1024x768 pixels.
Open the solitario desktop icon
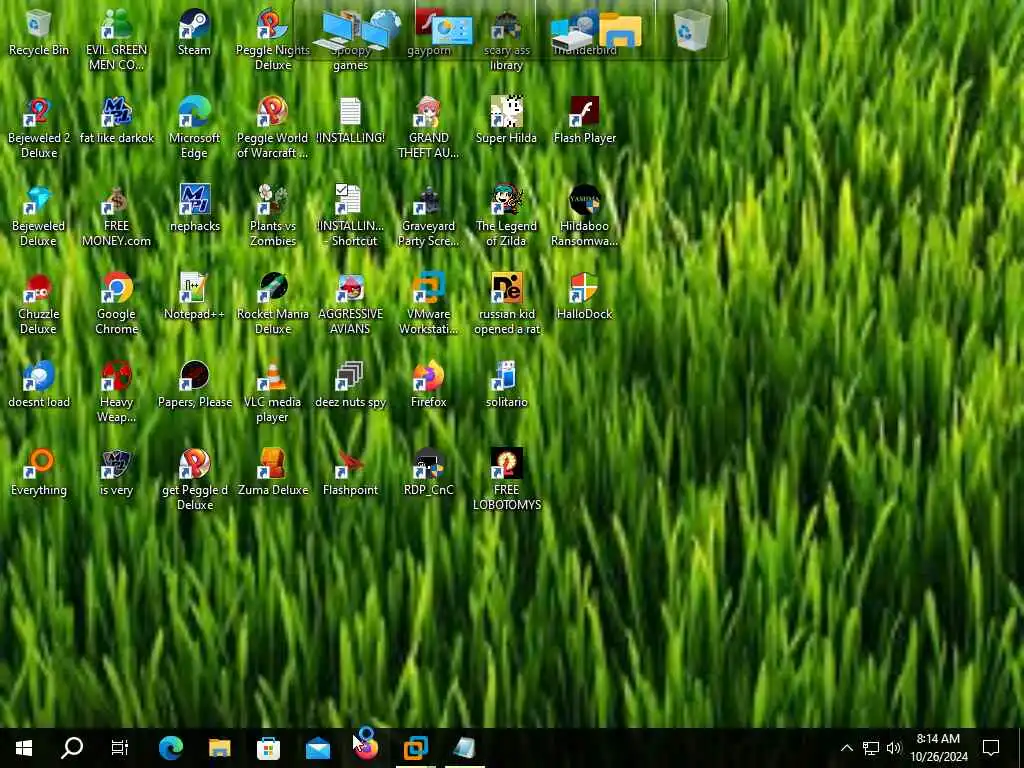[x=506, y=385]
